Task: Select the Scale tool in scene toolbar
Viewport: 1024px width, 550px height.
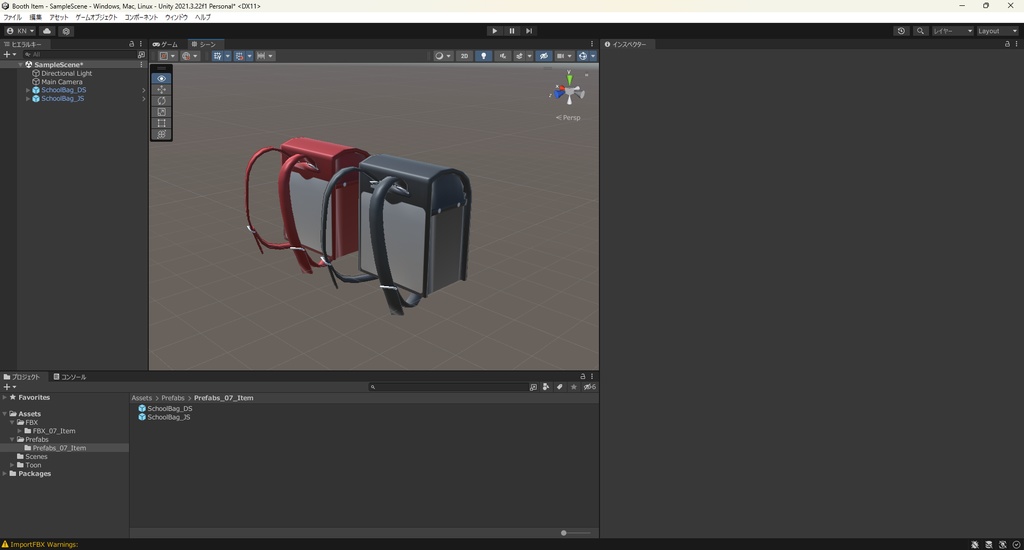Action: click(161, 112)
